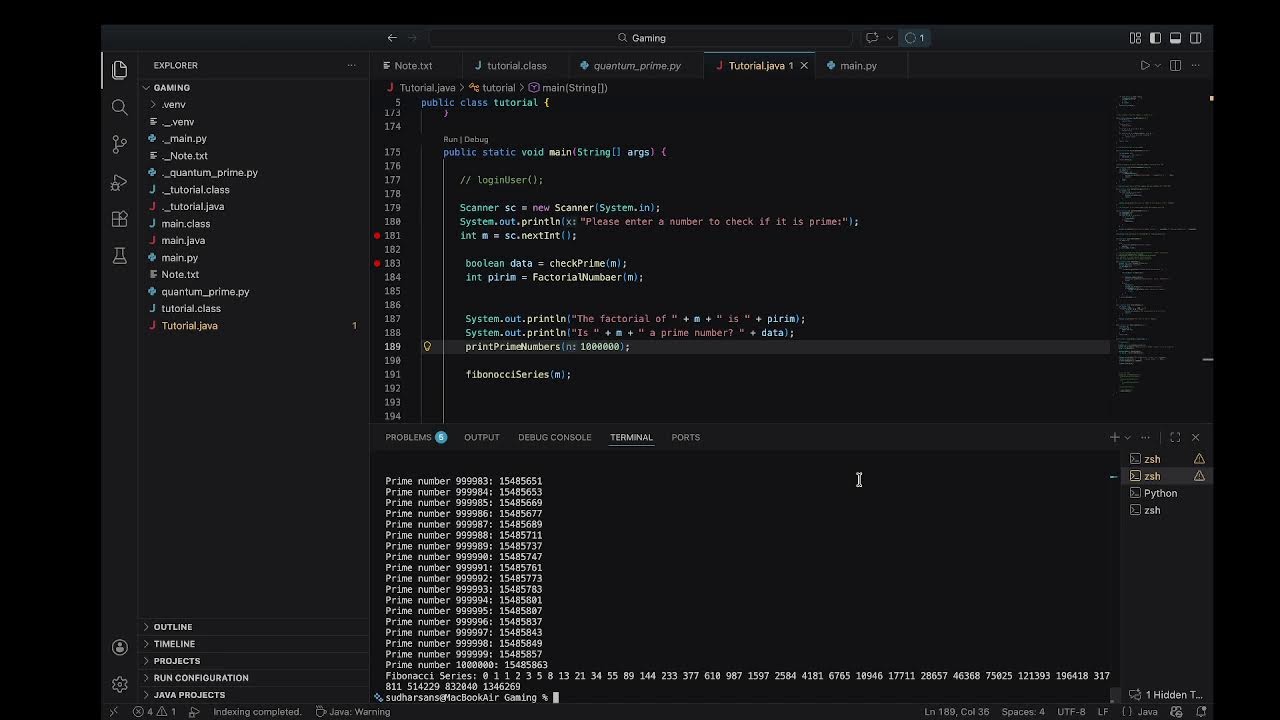Screen dimensions: 1280x720
Task: Go back with the navigation arrow
Action: (392, 38)
